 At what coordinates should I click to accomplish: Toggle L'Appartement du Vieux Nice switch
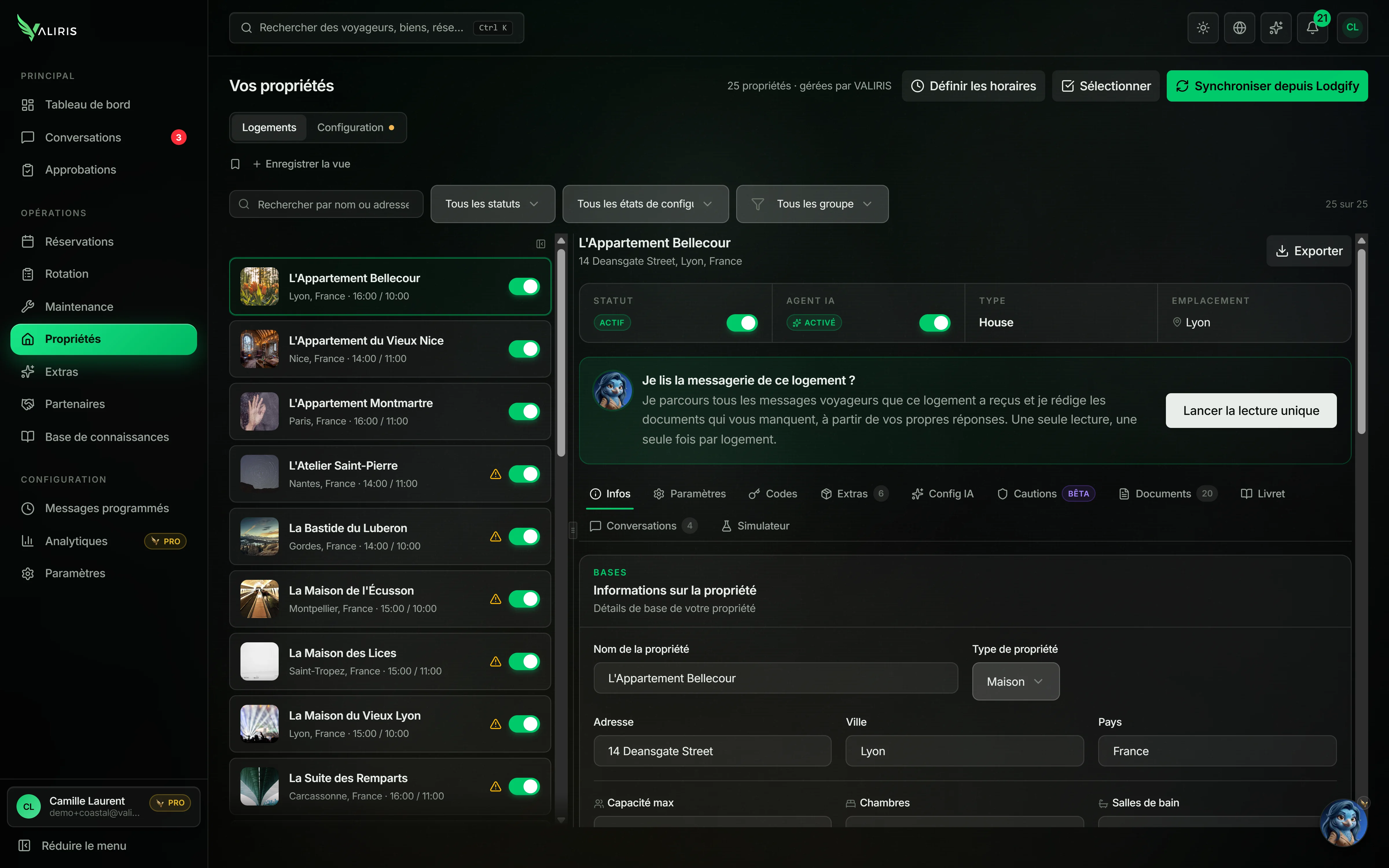point(524,349)
